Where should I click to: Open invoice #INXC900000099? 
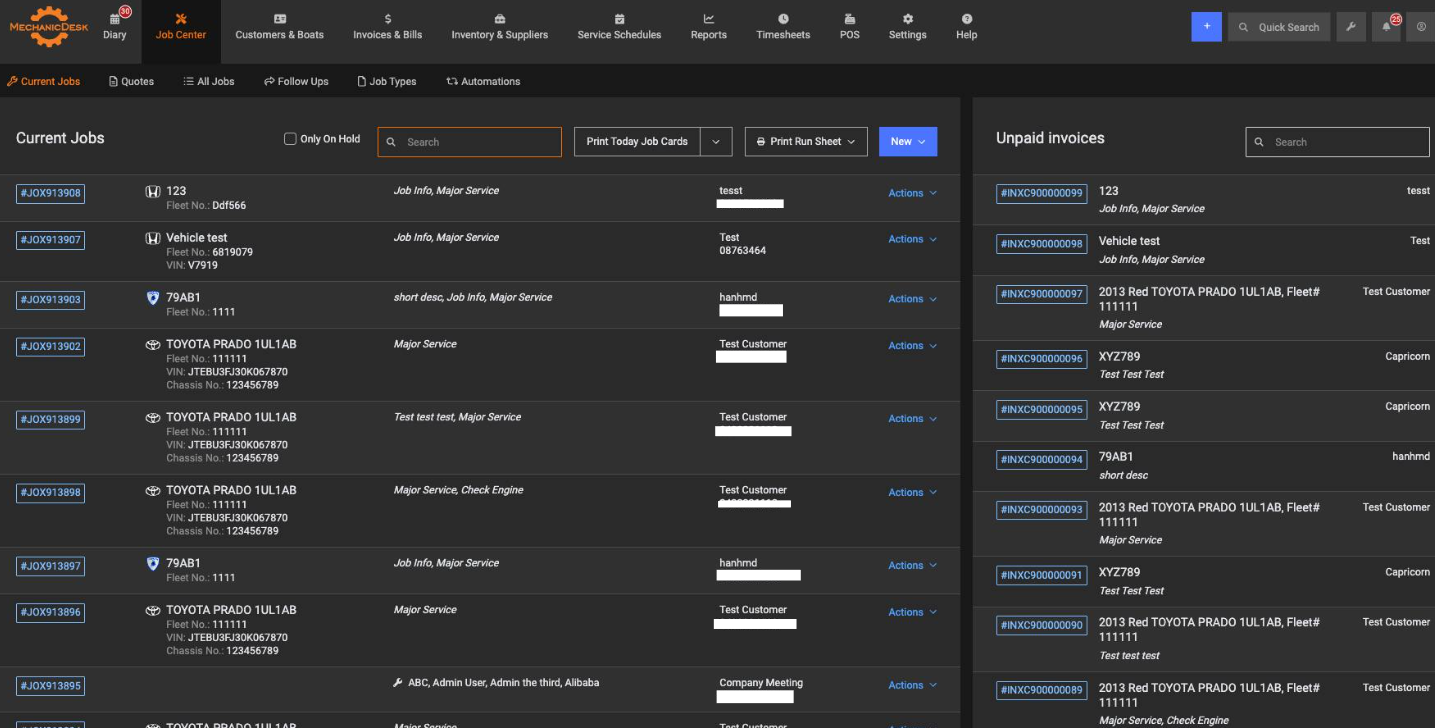1041,194
